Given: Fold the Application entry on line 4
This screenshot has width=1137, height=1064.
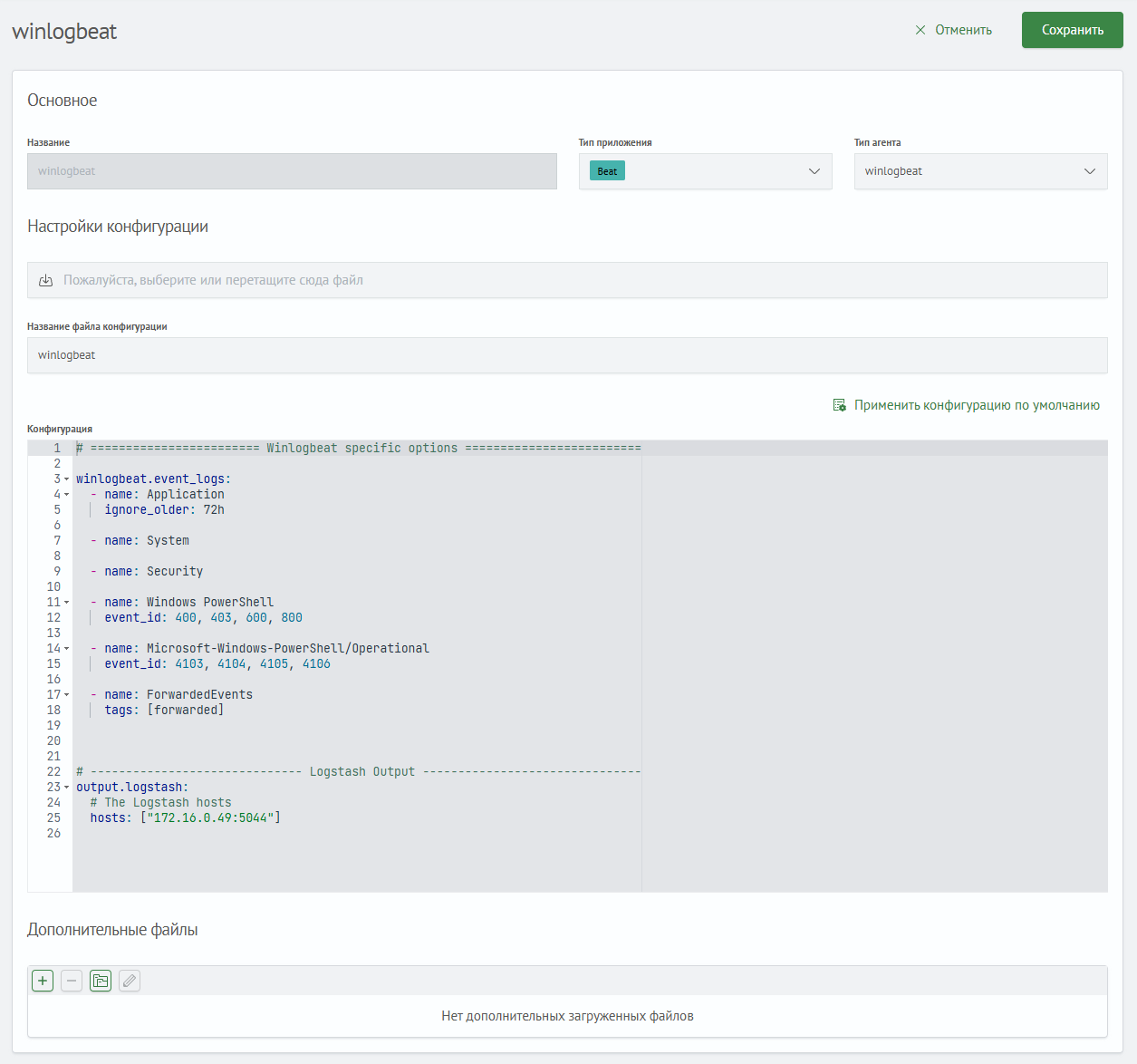Looking at the screenshot, I should point(66,495).
